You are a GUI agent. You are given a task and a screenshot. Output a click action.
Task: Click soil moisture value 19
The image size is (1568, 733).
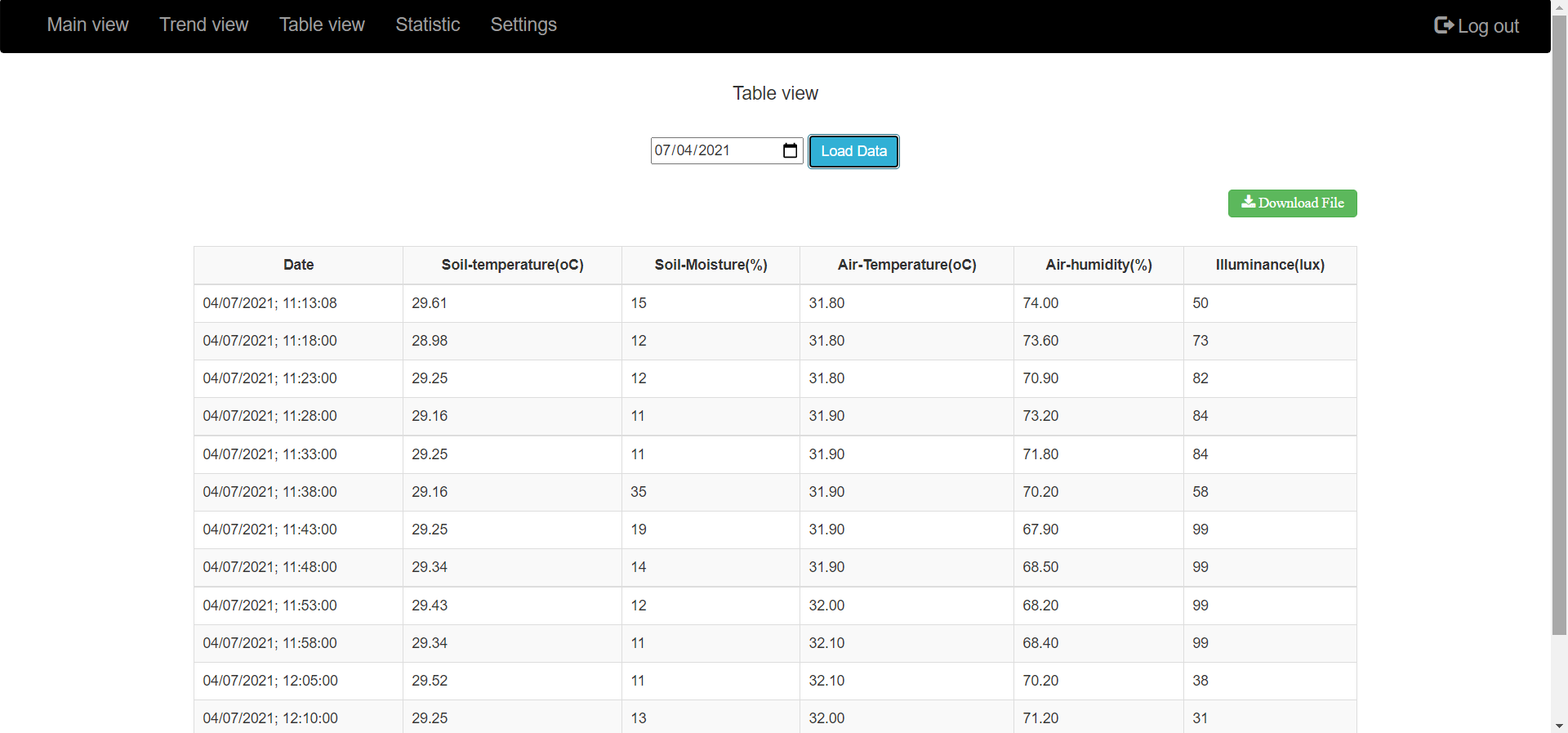pyautogui.click(x=639, y=530)
